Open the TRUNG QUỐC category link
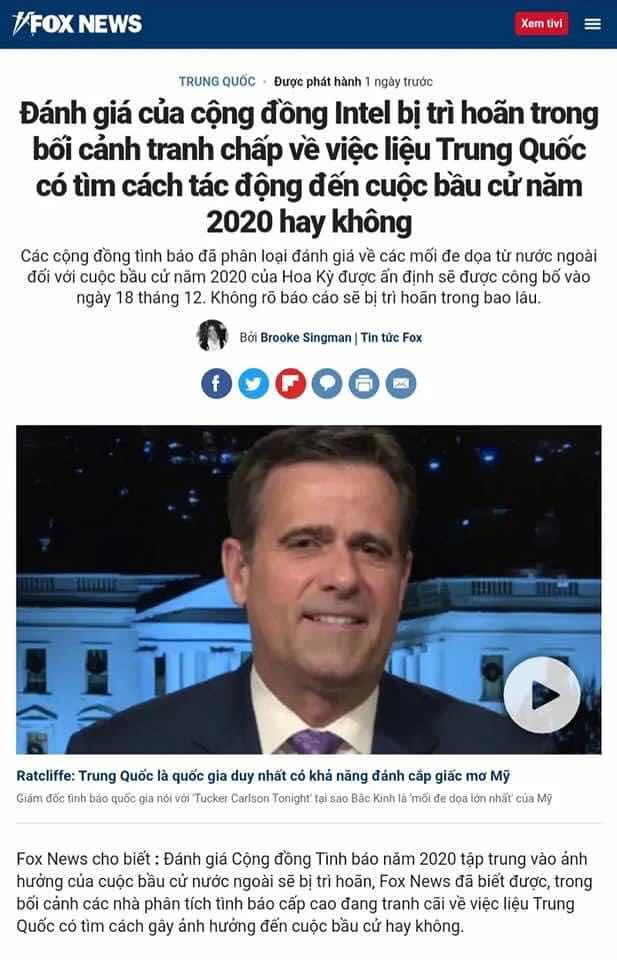 [x=217, y=81]
